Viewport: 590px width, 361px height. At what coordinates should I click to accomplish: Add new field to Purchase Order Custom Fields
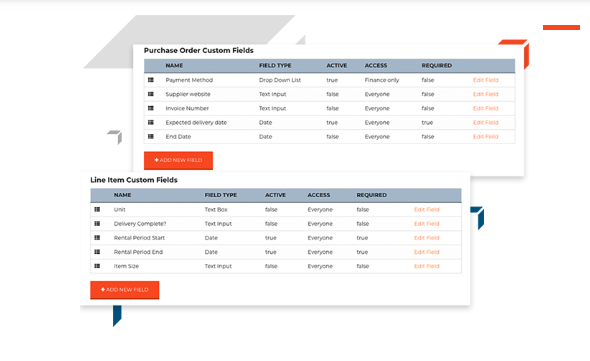178,160
